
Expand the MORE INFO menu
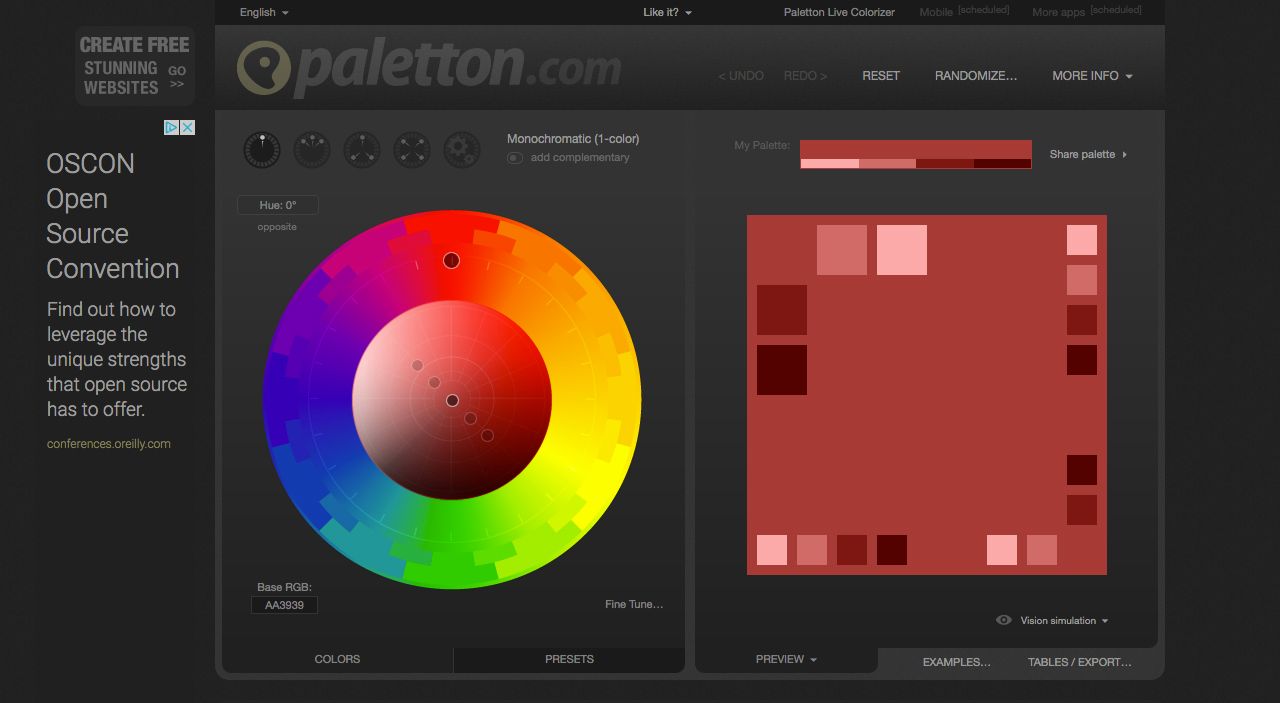click(1092, 76)
